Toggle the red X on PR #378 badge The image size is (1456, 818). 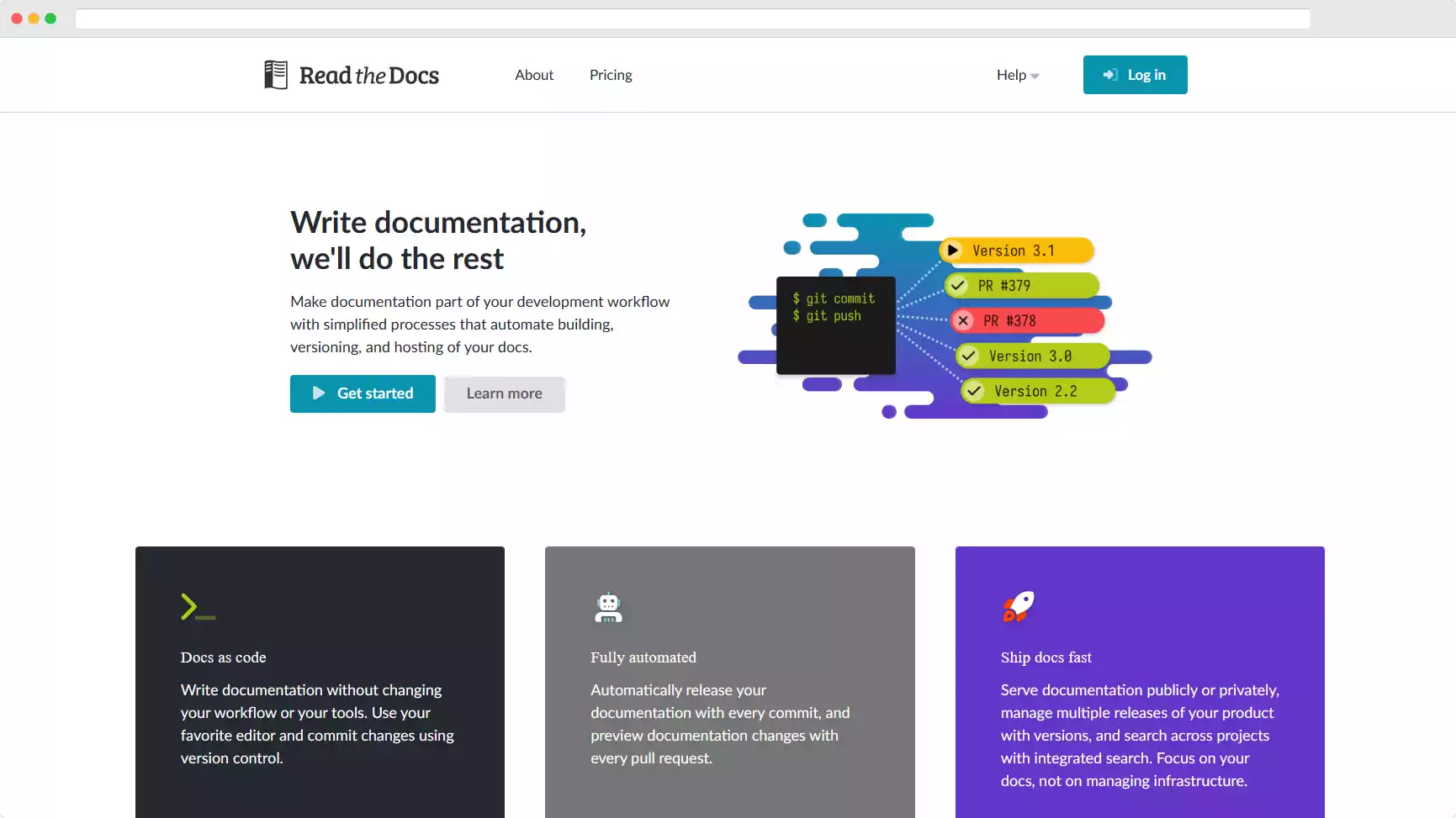[962, 320]
